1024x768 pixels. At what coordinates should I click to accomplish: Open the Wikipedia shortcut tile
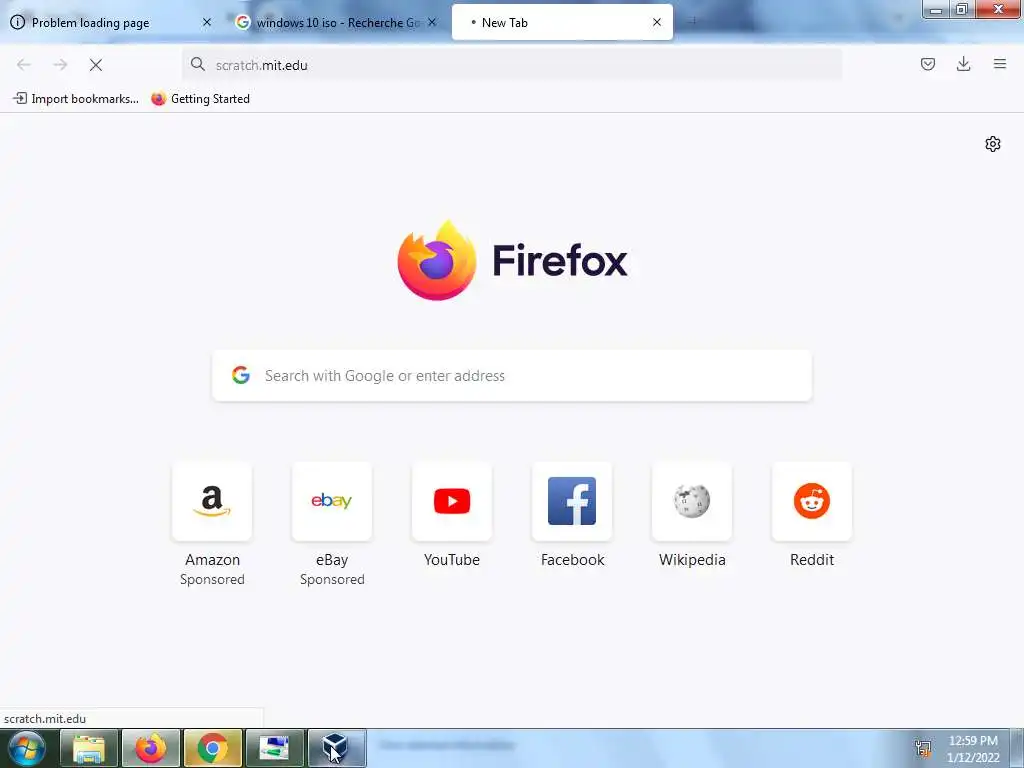click(692, 502)
